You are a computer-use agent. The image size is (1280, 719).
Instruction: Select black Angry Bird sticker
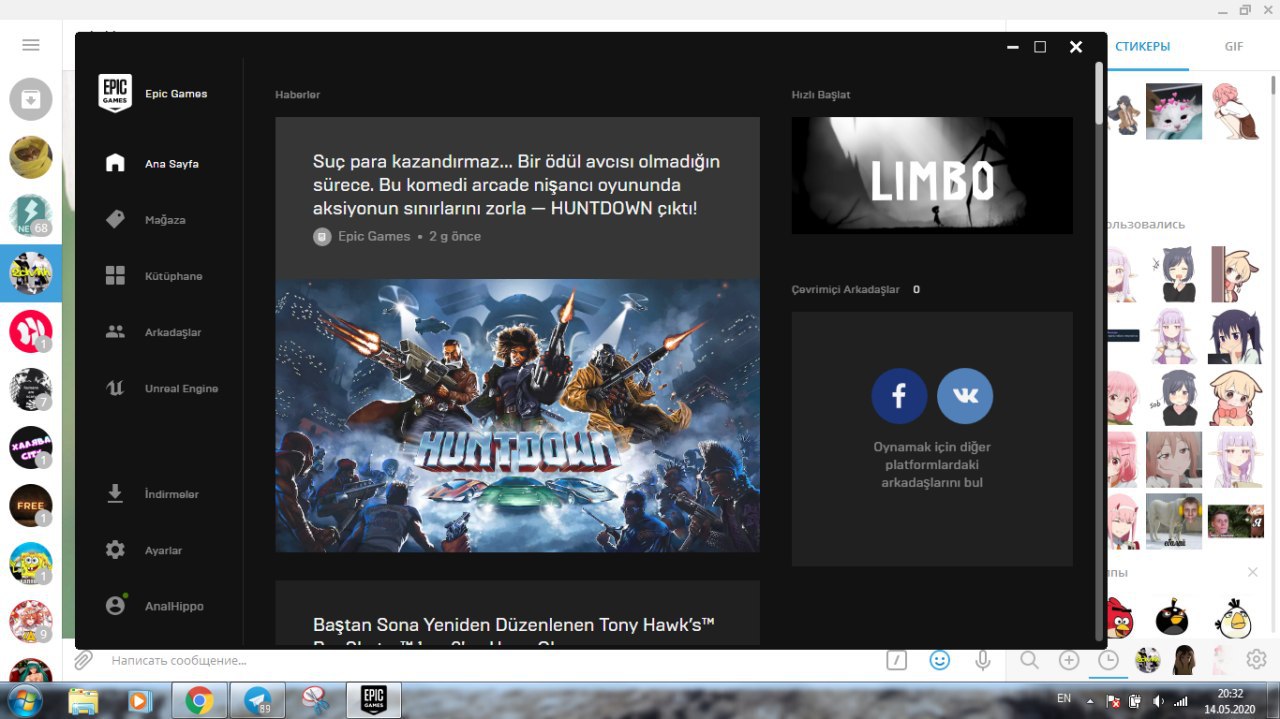(x=1172, y=618)
